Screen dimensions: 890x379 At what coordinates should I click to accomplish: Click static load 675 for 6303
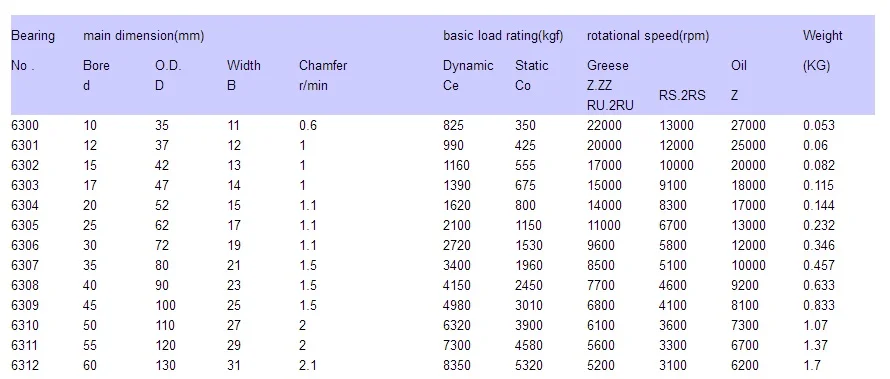525,186
